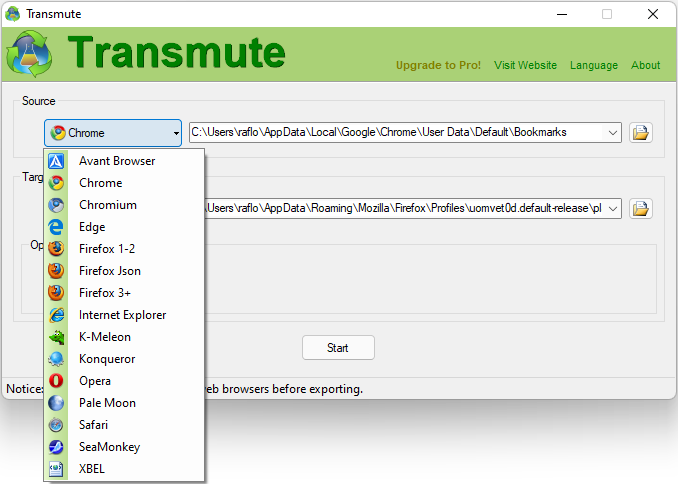
Task: Click the Safari compass icon
Action: 56,425
